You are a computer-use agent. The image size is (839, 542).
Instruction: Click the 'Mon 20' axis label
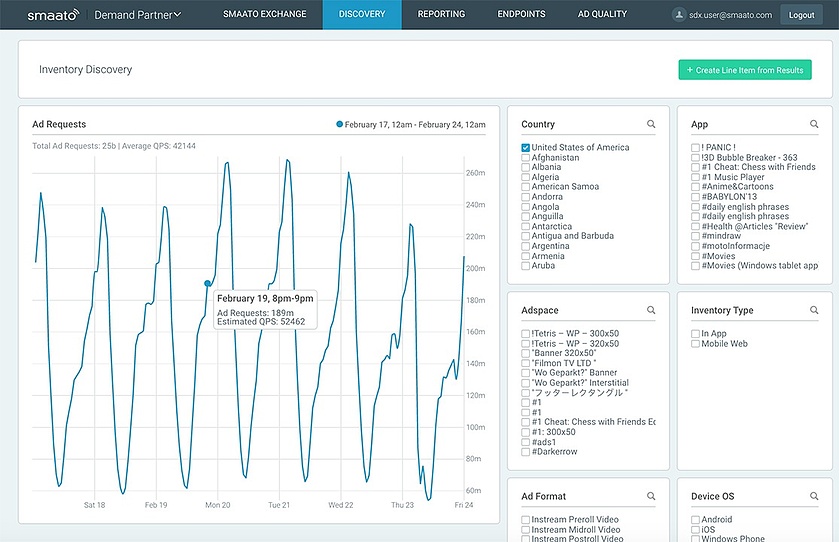[x=218, y=505]
